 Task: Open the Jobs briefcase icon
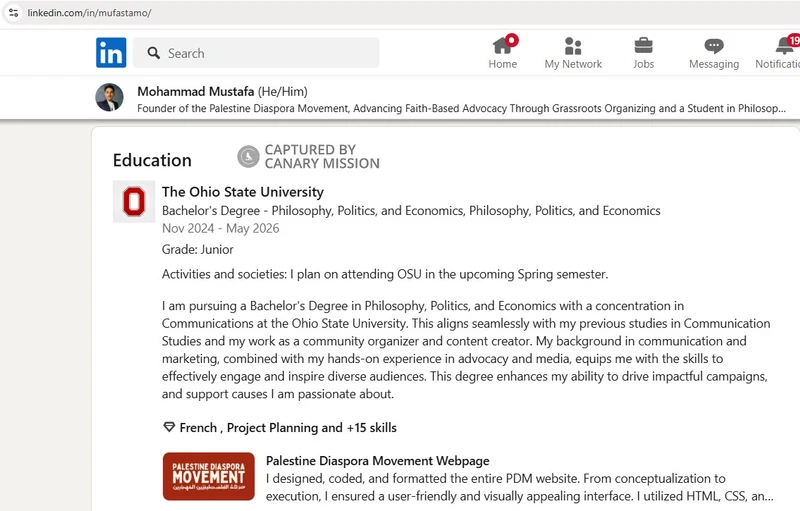coord(643,46)
